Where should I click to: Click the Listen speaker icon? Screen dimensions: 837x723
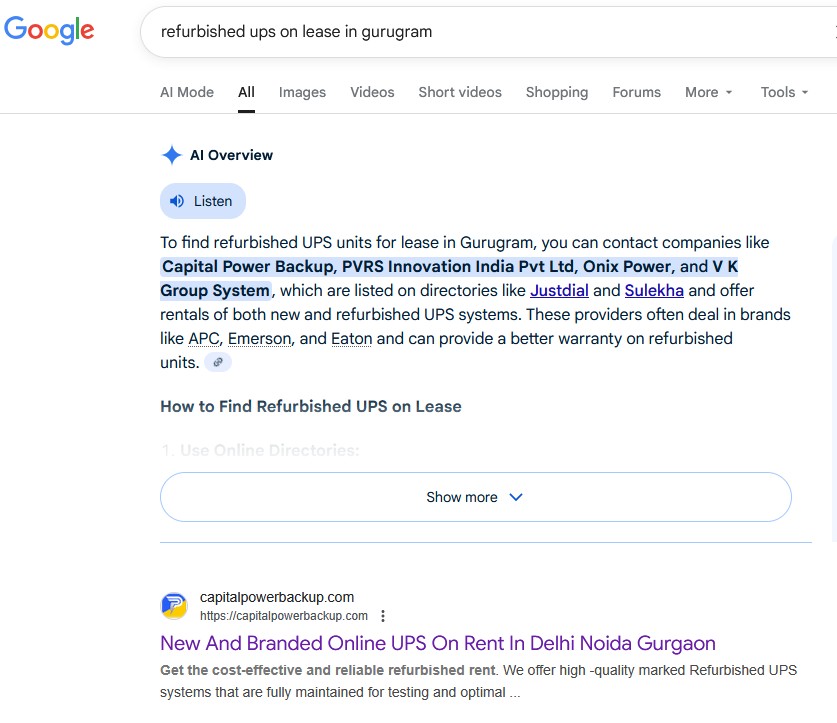177,201
